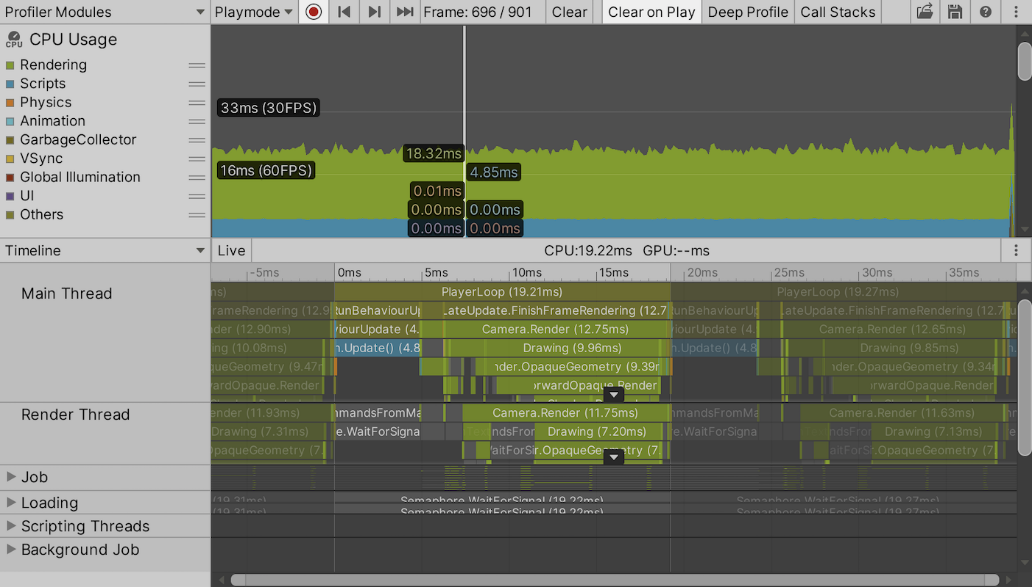Open the Playmode target dropdown
This screenshot has height=587, width=1032.
pos(253,12)
